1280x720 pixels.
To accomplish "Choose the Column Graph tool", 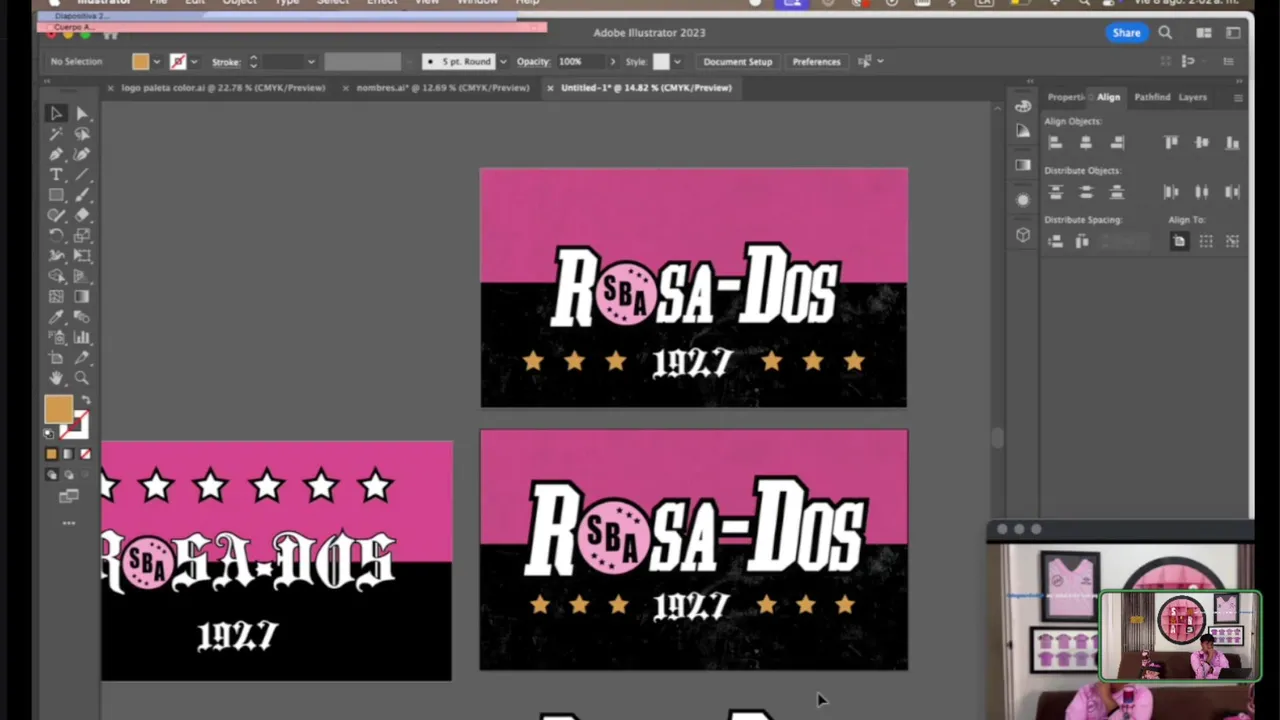I will 82,338.
